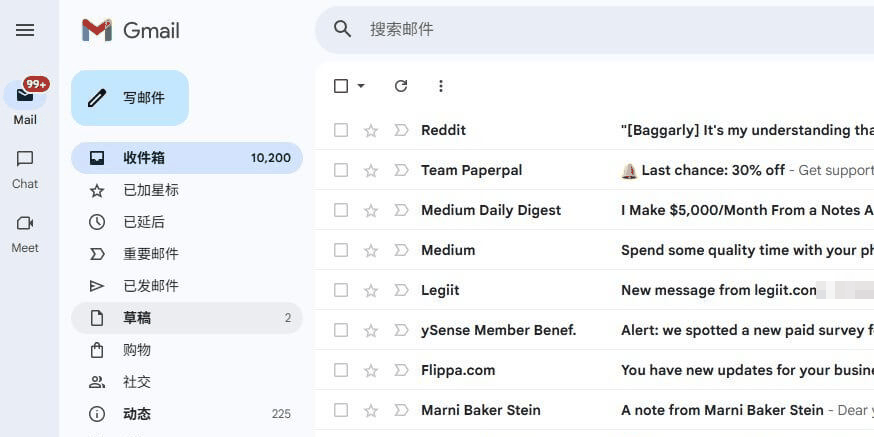Select the Team Paperpal email checkbox
The image size is (874, 437).
[x=341, y=170]
